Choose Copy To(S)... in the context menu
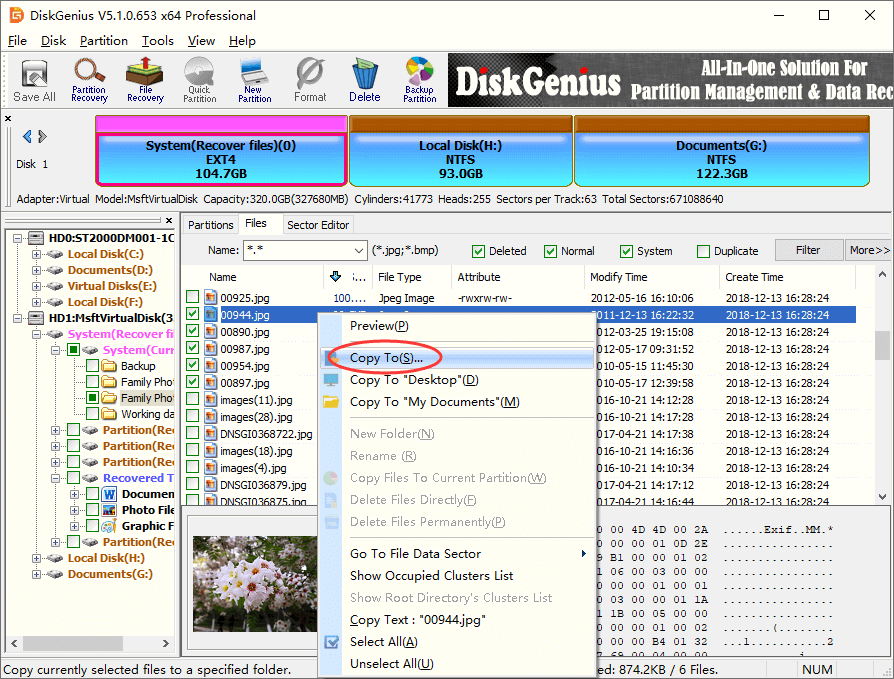 click(x=386, y=357)
